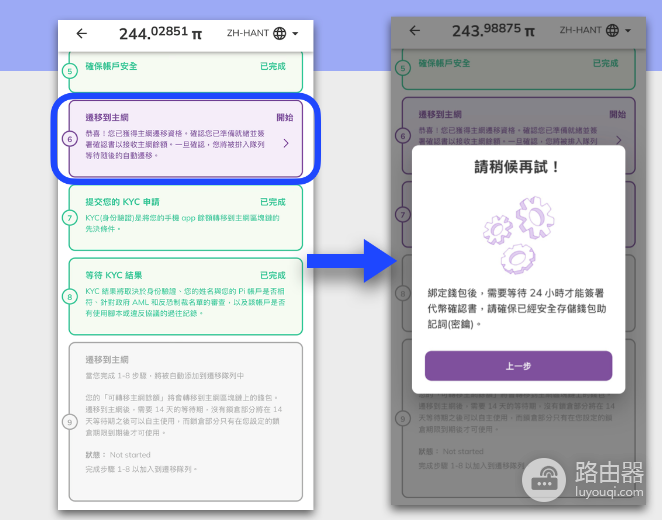This screenshot has width=662, height=520.
Task: Select step 9 circle number on left screen
Action: 70,422
